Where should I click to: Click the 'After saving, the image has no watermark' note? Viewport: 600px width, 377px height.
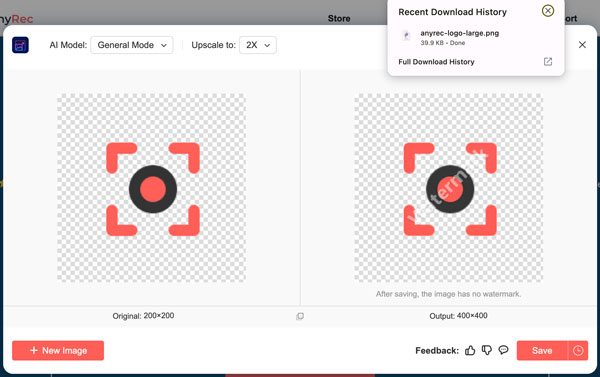[x=448, y=294]
